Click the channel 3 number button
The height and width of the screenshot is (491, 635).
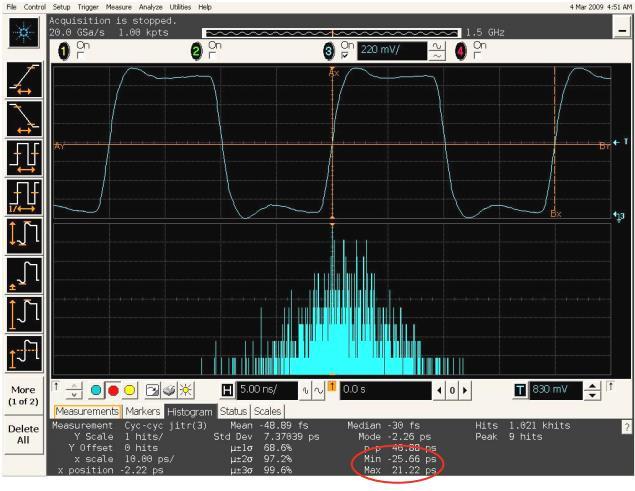[x=329, y=51]
